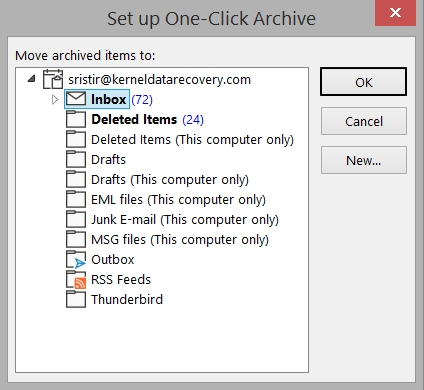Click the Inbox envelope icon

[76, 99]
